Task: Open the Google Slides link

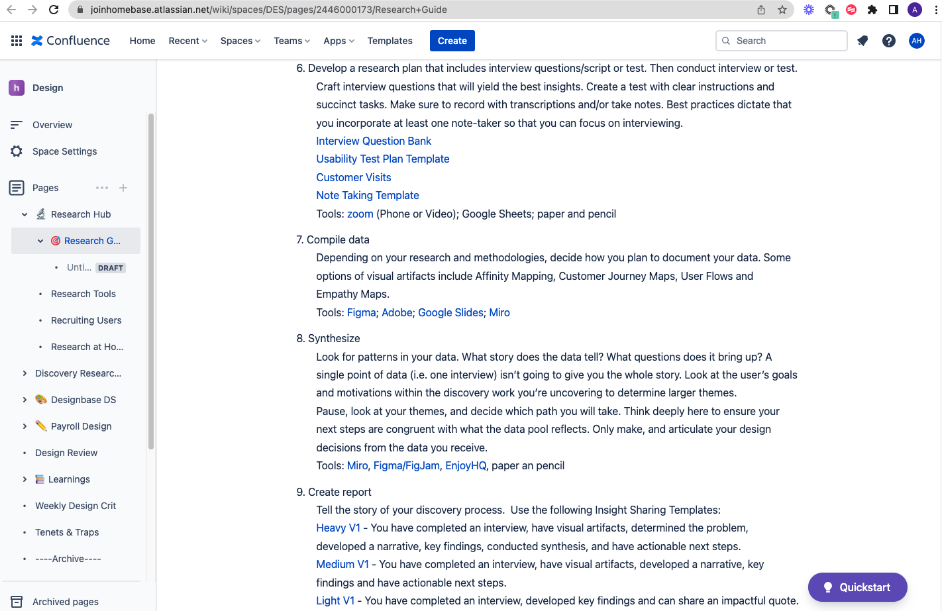Action: pyautogui.click(x=450, y=313)
